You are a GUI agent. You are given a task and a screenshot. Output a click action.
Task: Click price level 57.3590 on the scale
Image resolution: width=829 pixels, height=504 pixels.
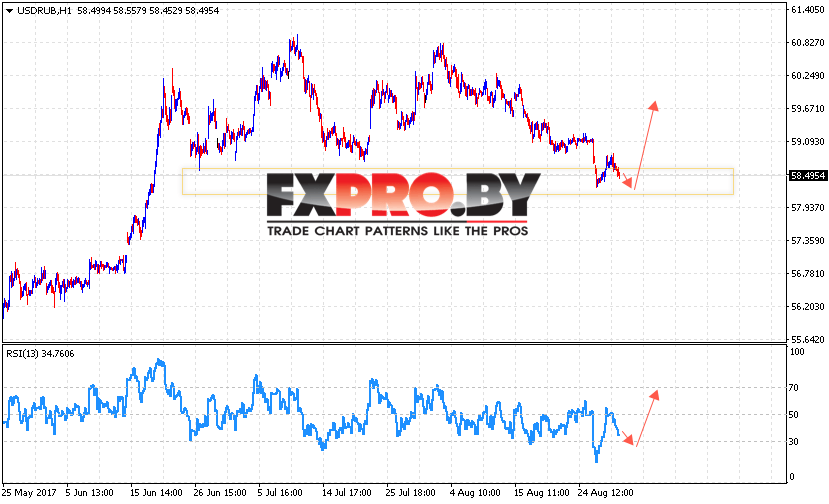click(x=807, y=241)
